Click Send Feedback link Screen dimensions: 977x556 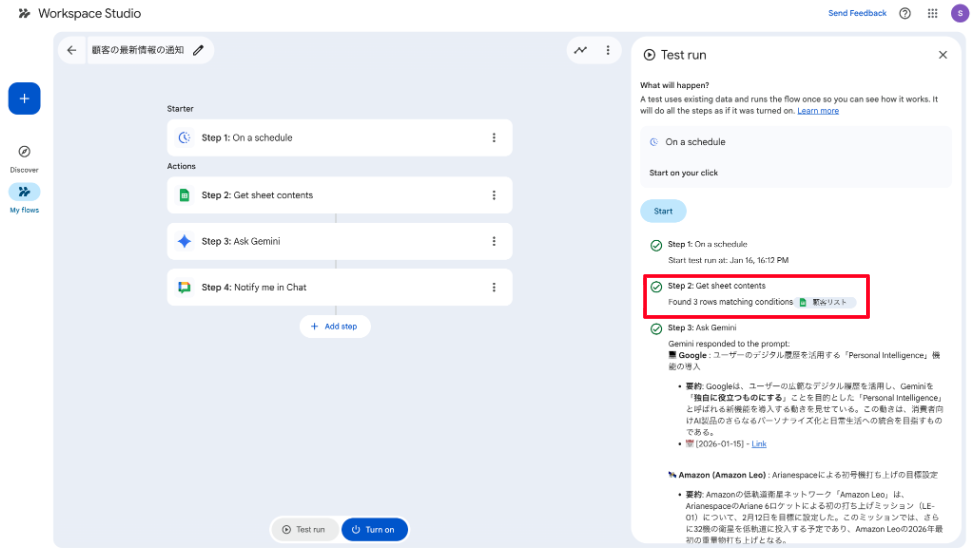coord(857,14)
